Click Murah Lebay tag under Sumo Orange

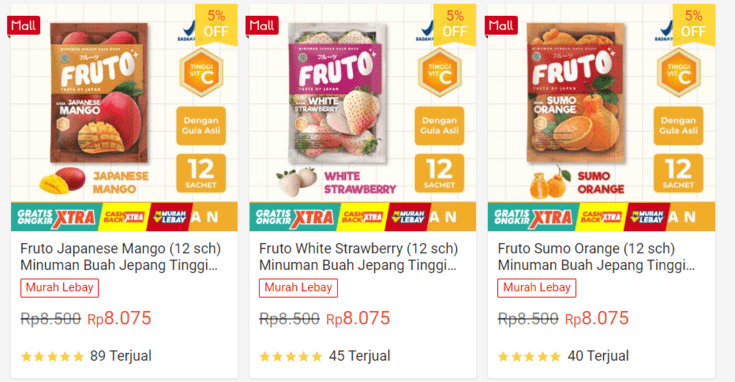[x=537, y=288]
